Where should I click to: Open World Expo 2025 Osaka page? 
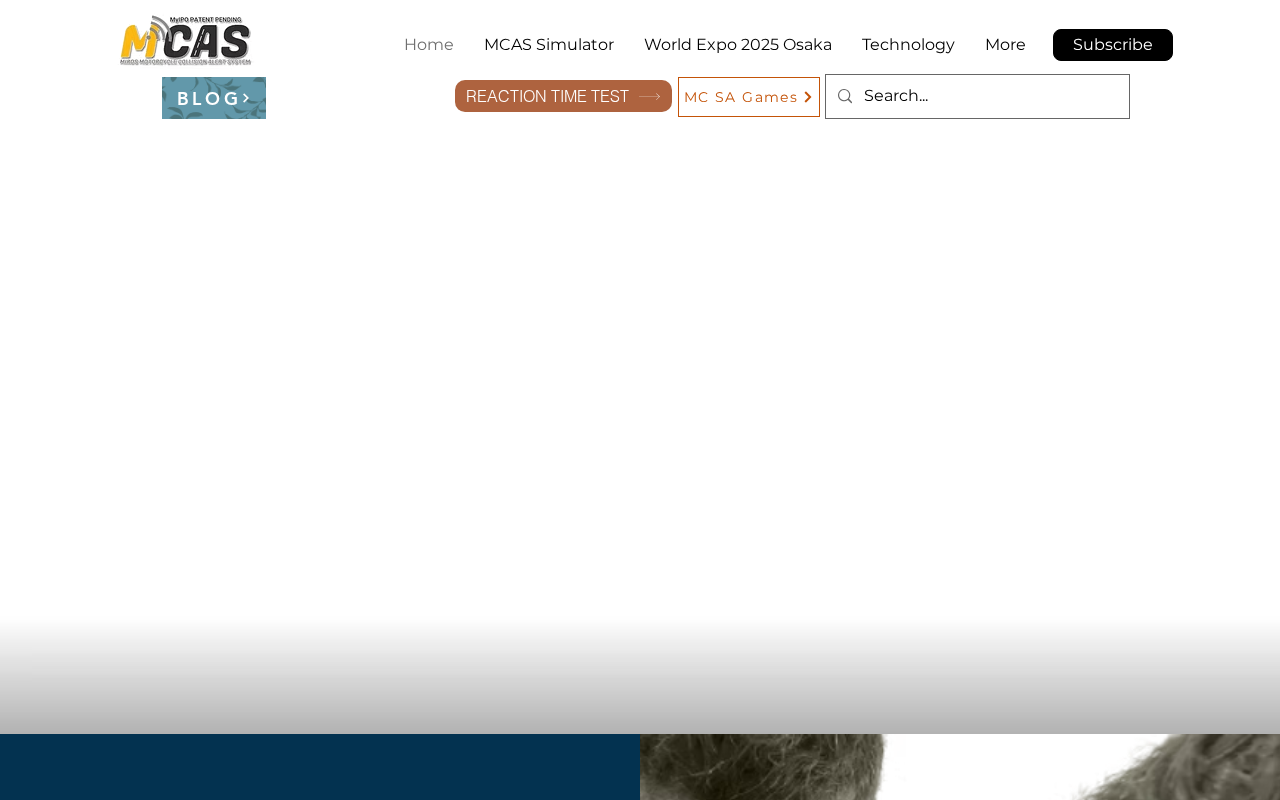pyautogui.click(x=738, y=45)
